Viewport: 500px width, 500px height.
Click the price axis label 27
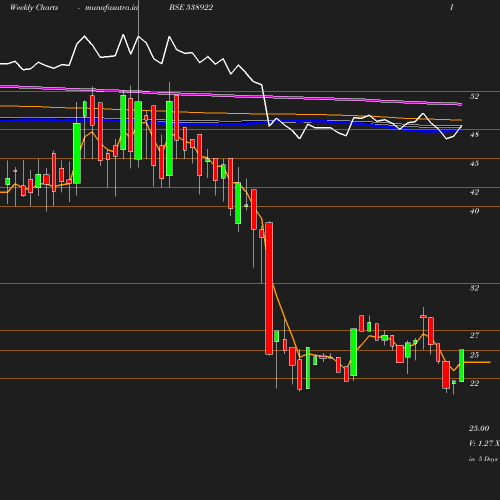pos(474,335)
